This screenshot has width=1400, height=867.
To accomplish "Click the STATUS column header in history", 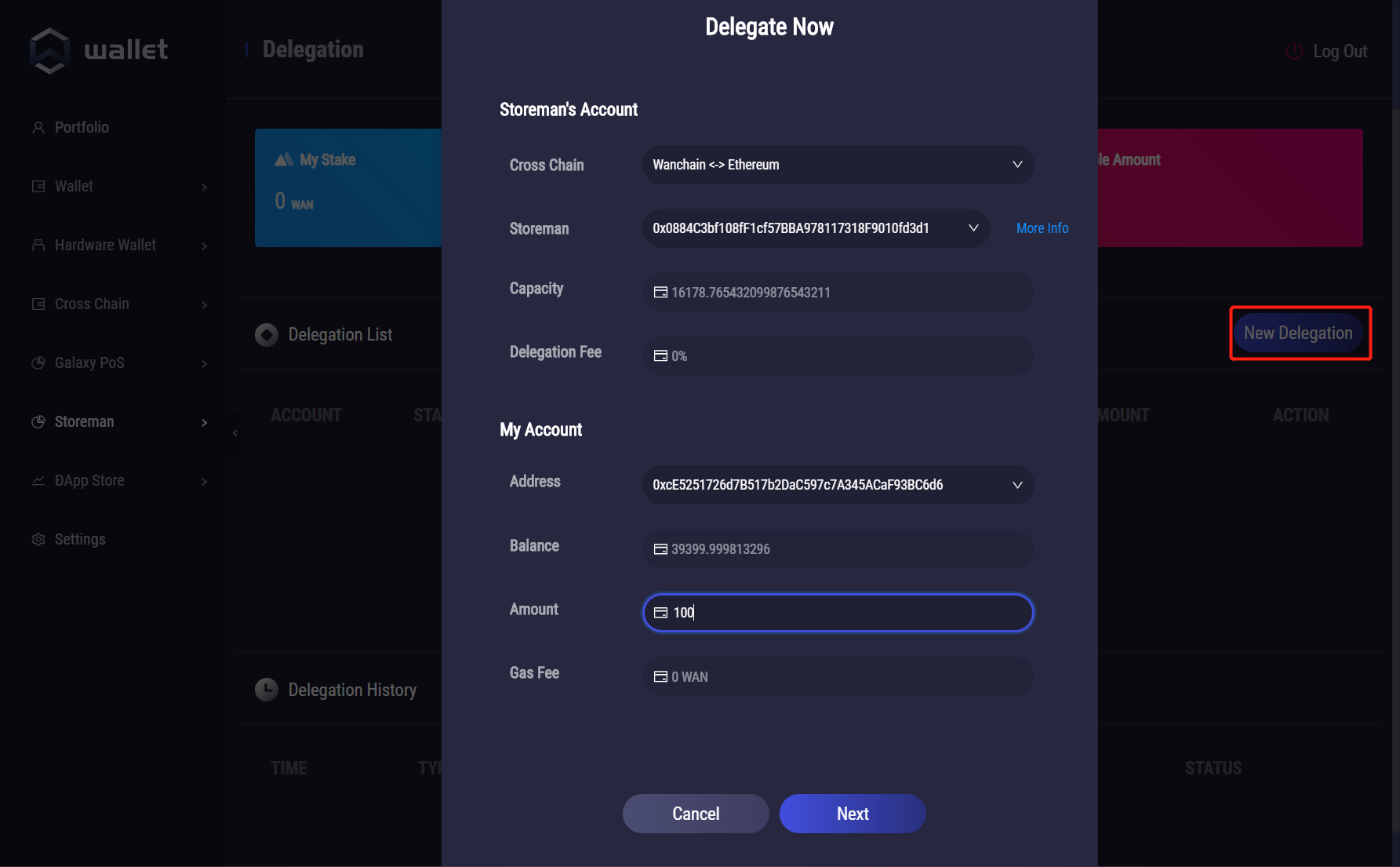I will pos(1213,768).
